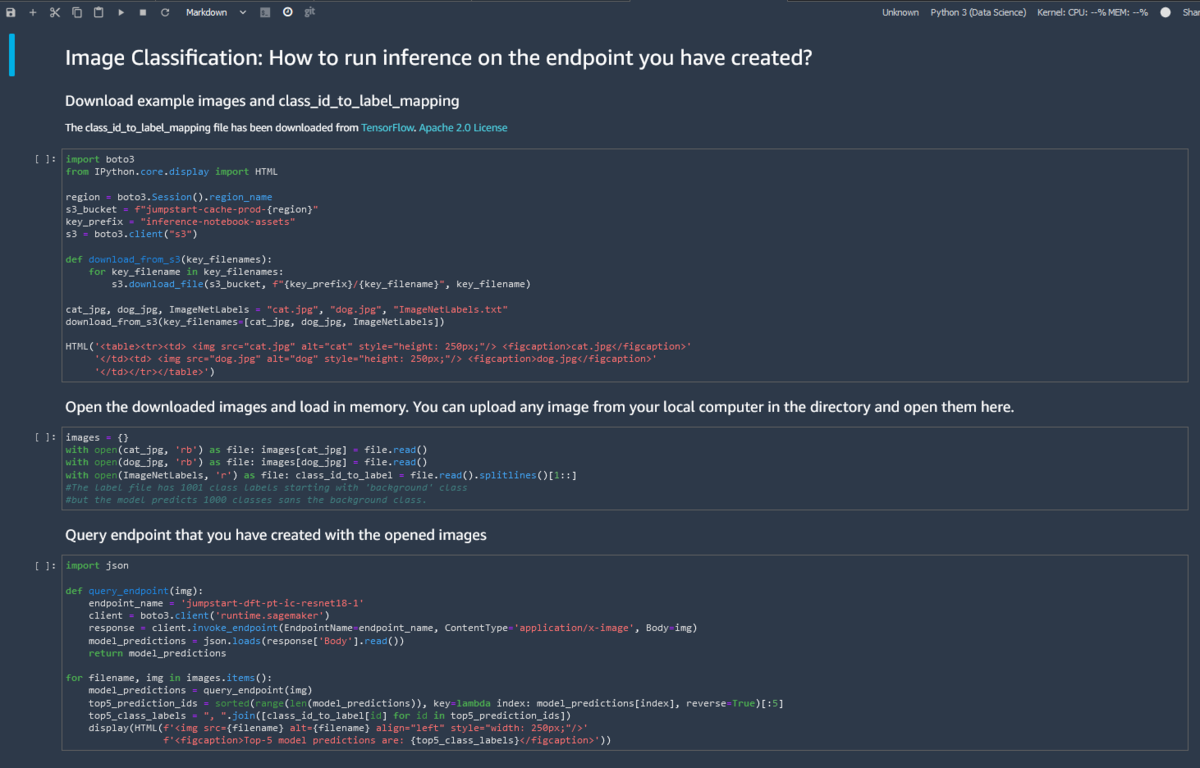Screen dimensions: 1200x768
Task: Collapse the title cell using its blue bar
Action: [12, 55]
